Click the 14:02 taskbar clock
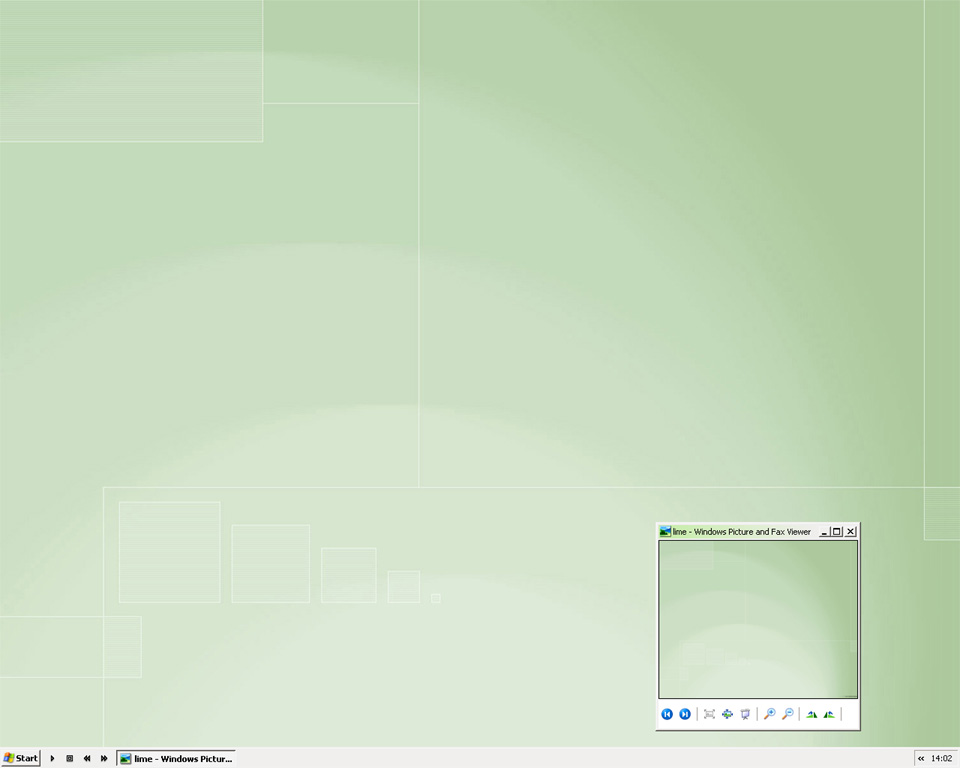Screen dimensions: 960x768 tap(942, 758)
